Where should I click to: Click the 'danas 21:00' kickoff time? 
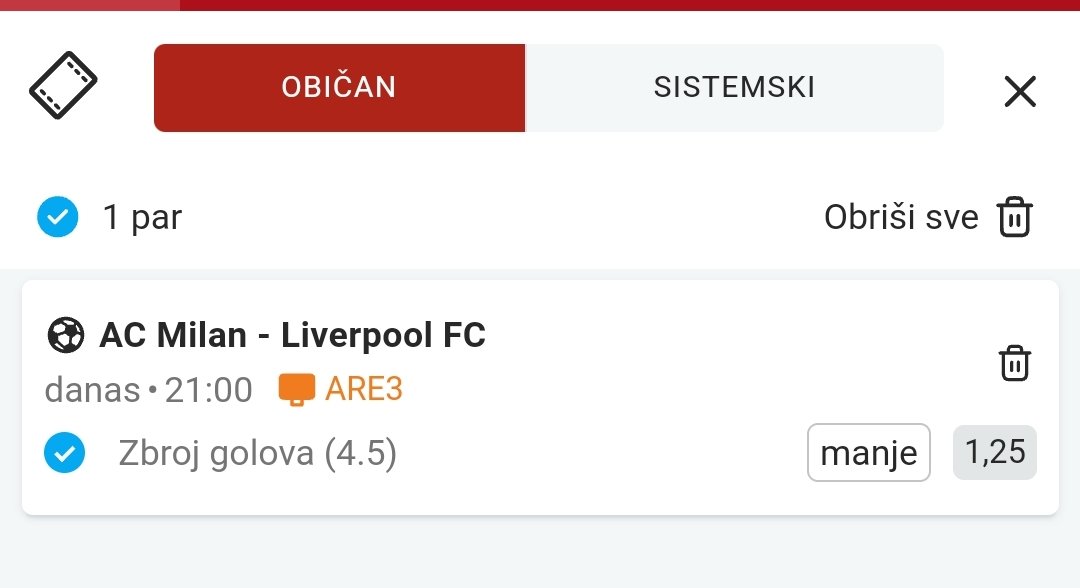point(149,390)
